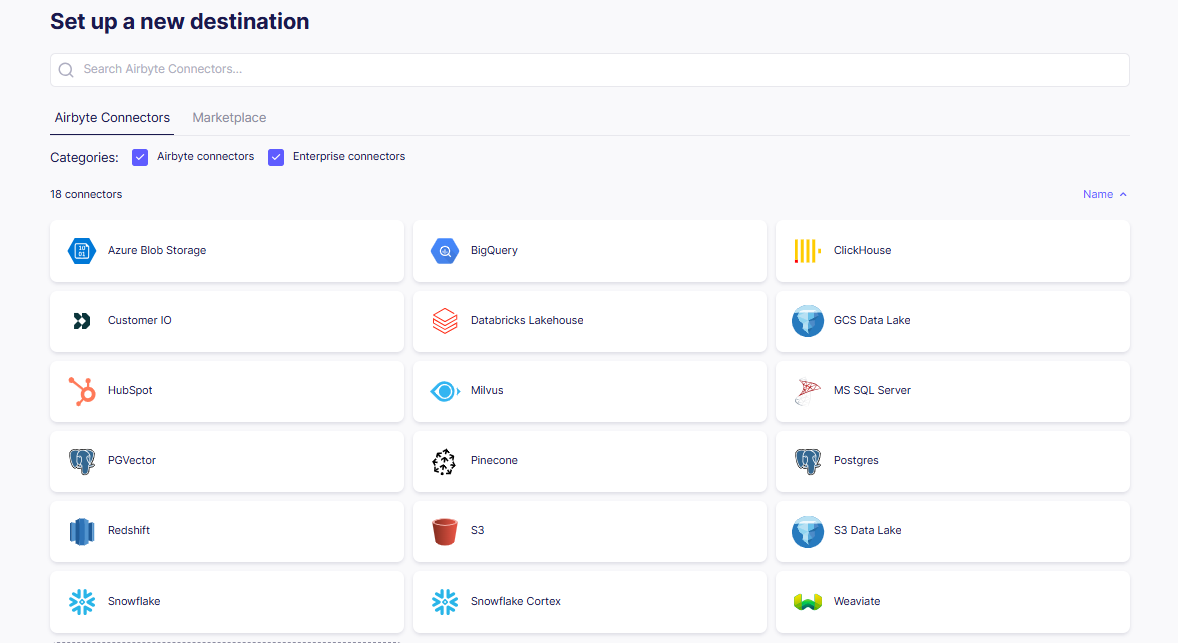Image resolution: width=1178 pixels, height=643 pixels.
Task: Click the Databricks Lakehouse icon
Action: [x=444, y=321]
